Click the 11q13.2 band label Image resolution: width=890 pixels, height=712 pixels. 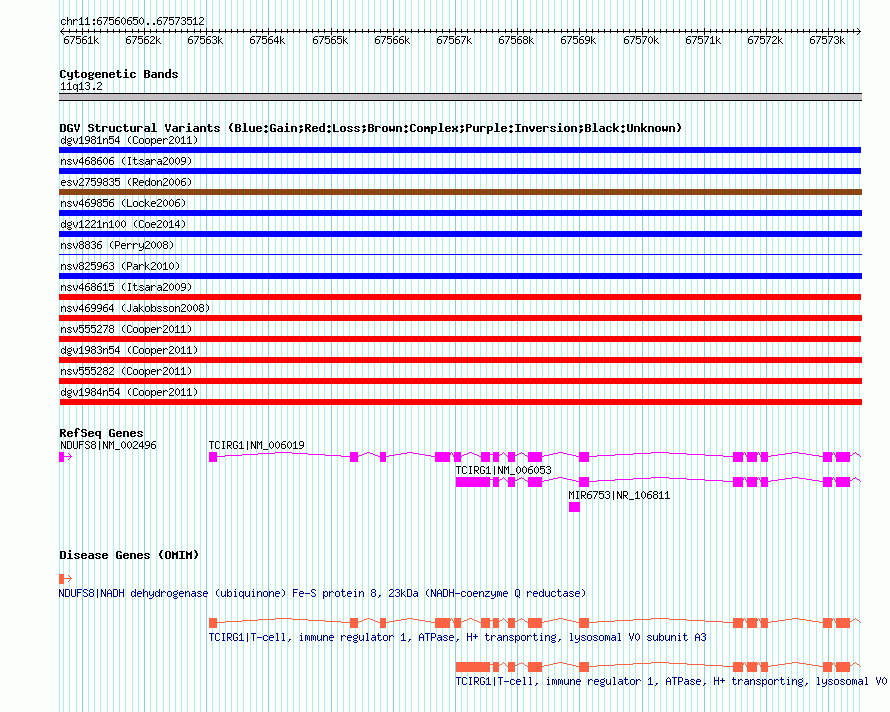81,86
